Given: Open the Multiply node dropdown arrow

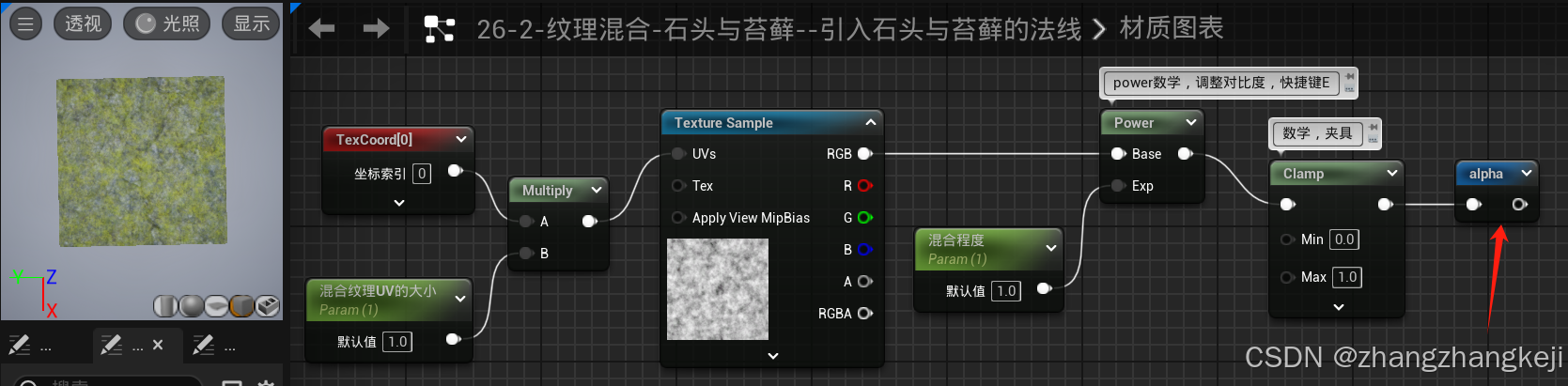Looking at the screenshot, I should (597, 190).
